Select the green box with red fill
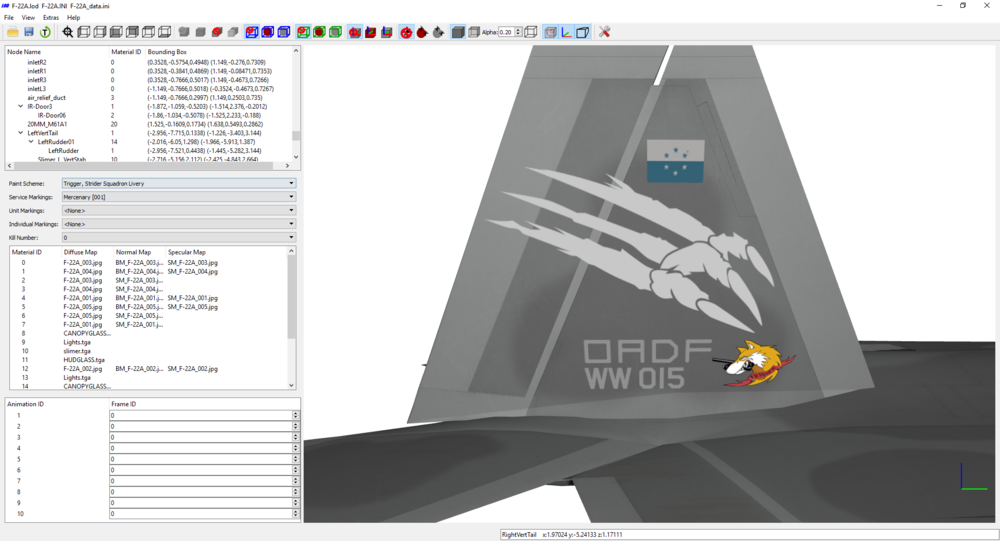This screenshot has height=541, width=1000. point(320,32)
